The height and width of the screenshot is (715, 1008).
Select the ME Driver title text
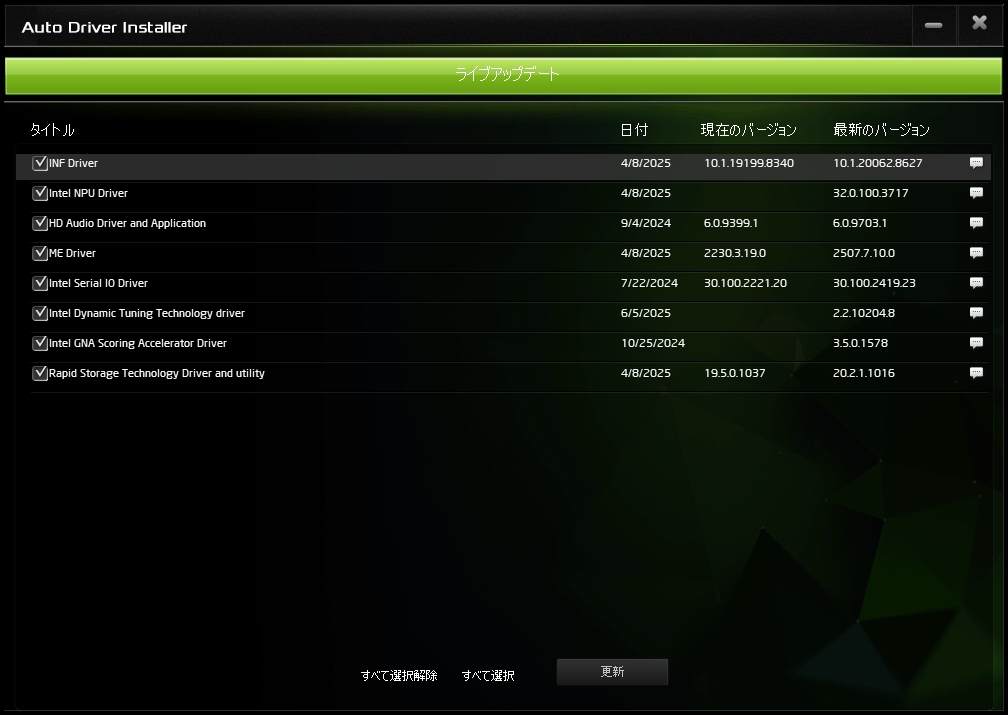[x=73, y=253]
